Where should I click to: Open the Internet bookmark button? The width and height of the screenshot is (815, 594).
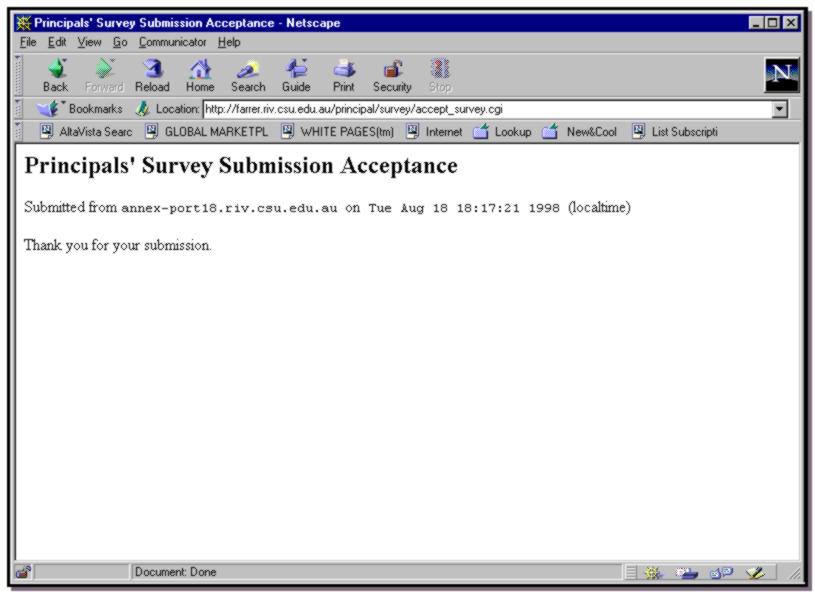(435, 131)
